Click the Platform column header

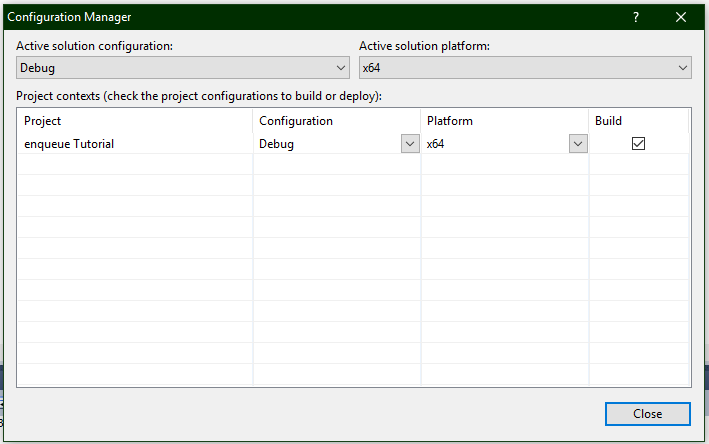(x=450, y=121)
